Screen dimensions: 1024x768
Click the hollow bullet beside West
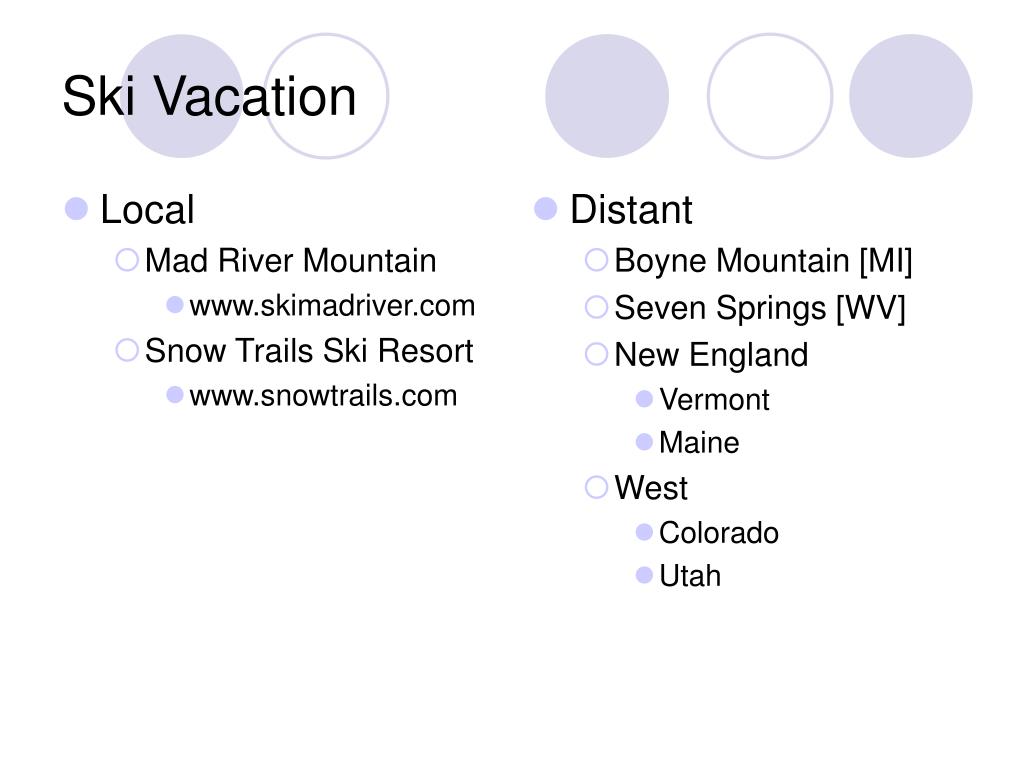point(596,487)
